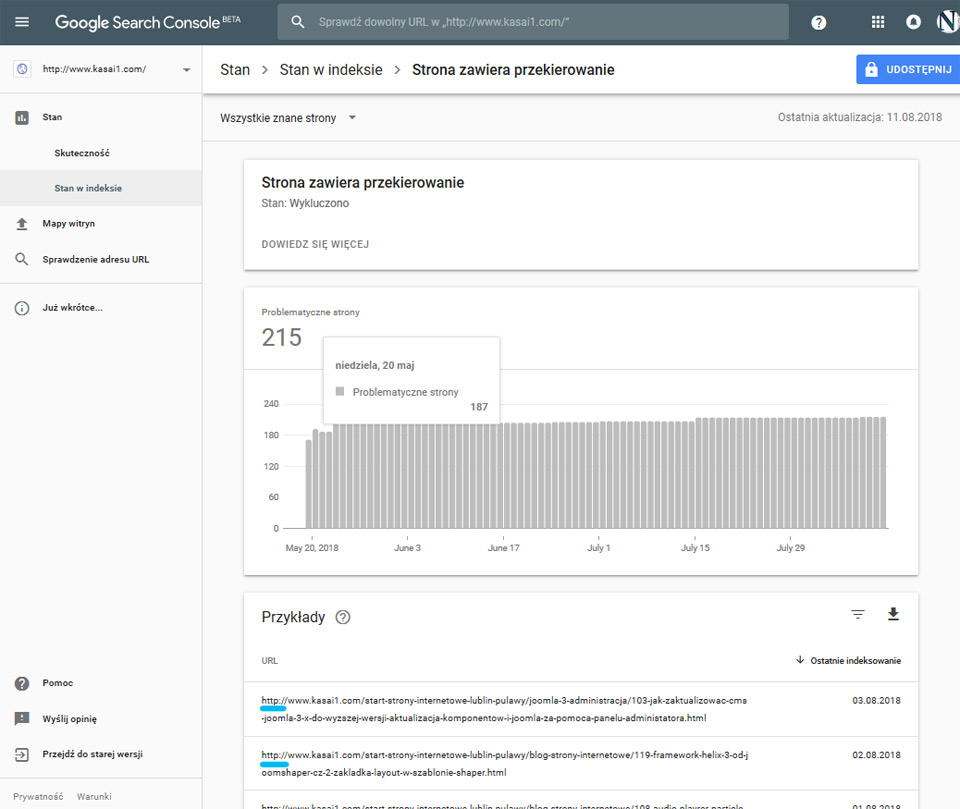960x809 pixels.
Task: Open the Pomoc help link
Action: coord(58,683)
